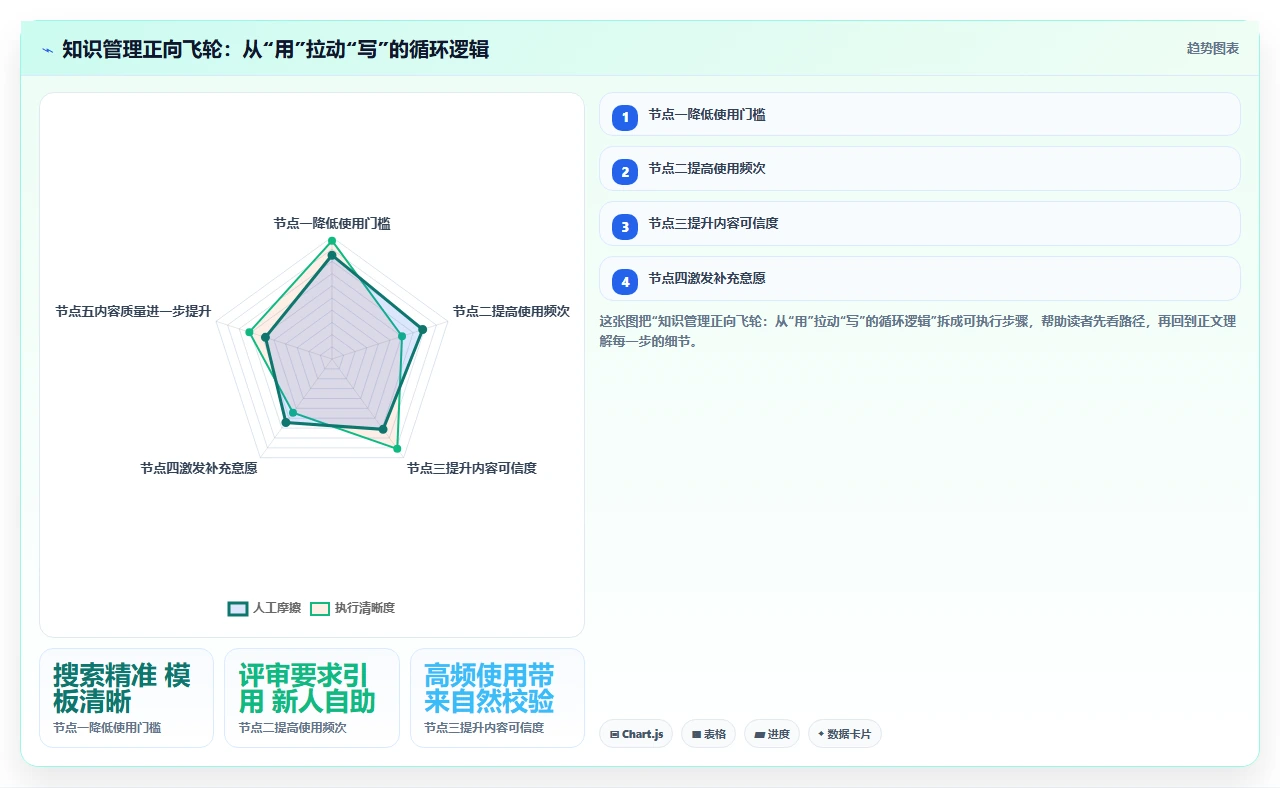1280x788 pixels.
Task: Click the 数据卡片 tag
Action: coord(844,734)
